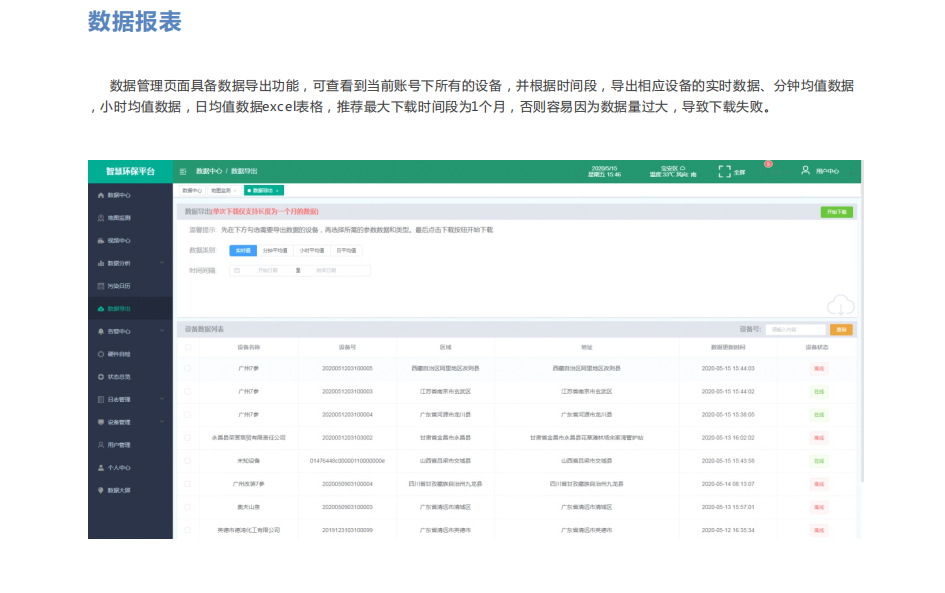
Task: Click green 开始下载 button
Action: tap(837, 212)
